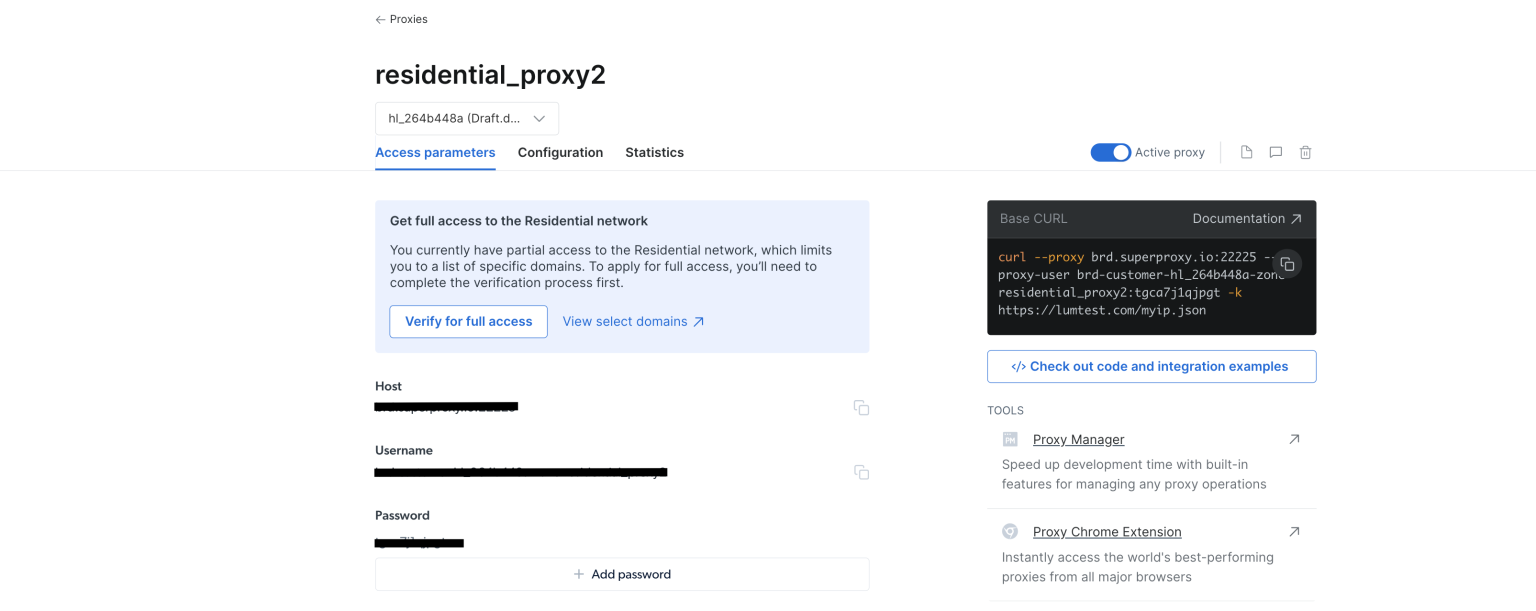
Task: Click the Verify for full access button
Action: pyautogui.click(x=468, y=321)
